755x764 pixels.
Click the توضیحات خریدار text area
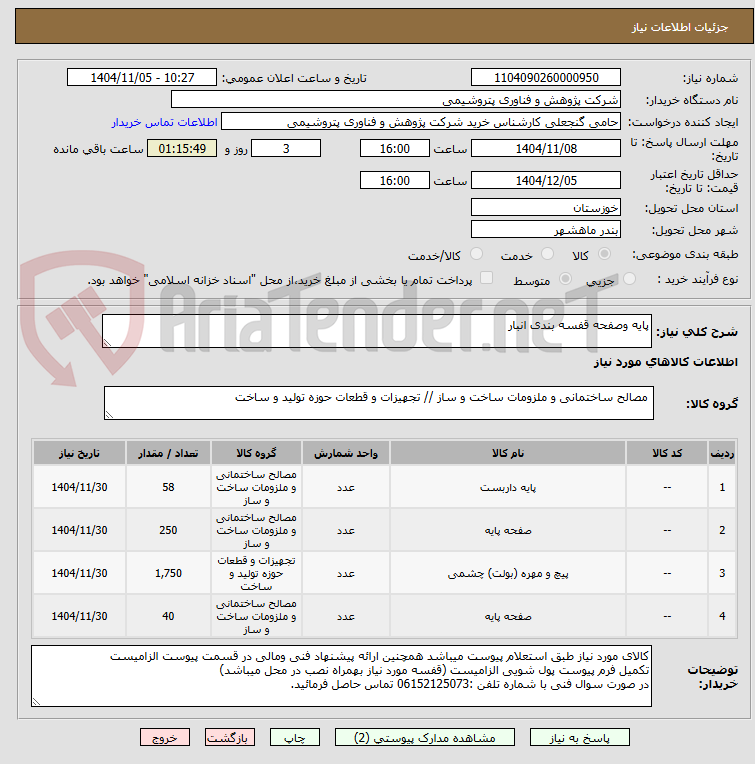tap(341, 676)
